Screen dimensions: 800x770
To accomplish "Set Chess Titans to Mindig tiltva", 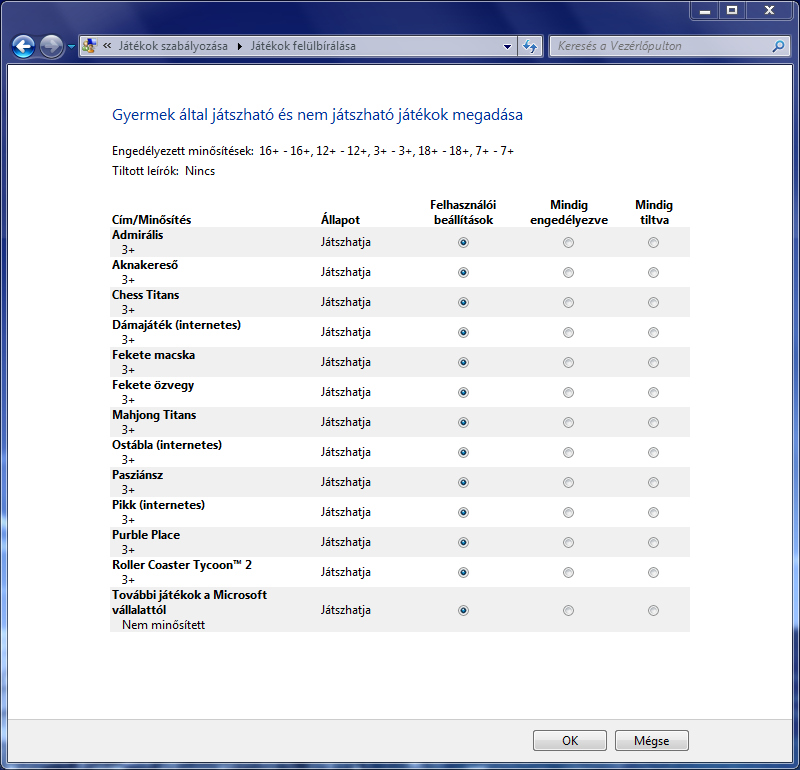I will point(653,303).
